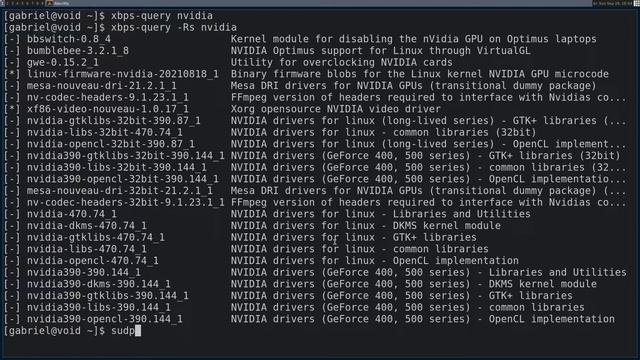Select package name gwe-0.15.2_1
The image size is (640, 360).
pyautogui.click(x=63, y=62)
